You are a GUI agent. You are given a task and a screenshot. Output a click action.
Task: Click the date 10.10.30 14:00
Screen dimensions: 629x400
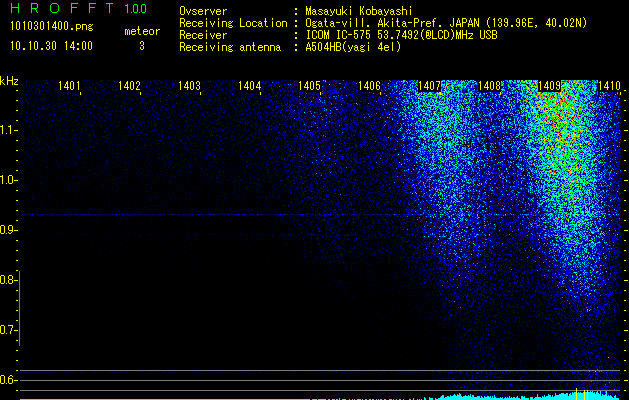pos(51,46)
